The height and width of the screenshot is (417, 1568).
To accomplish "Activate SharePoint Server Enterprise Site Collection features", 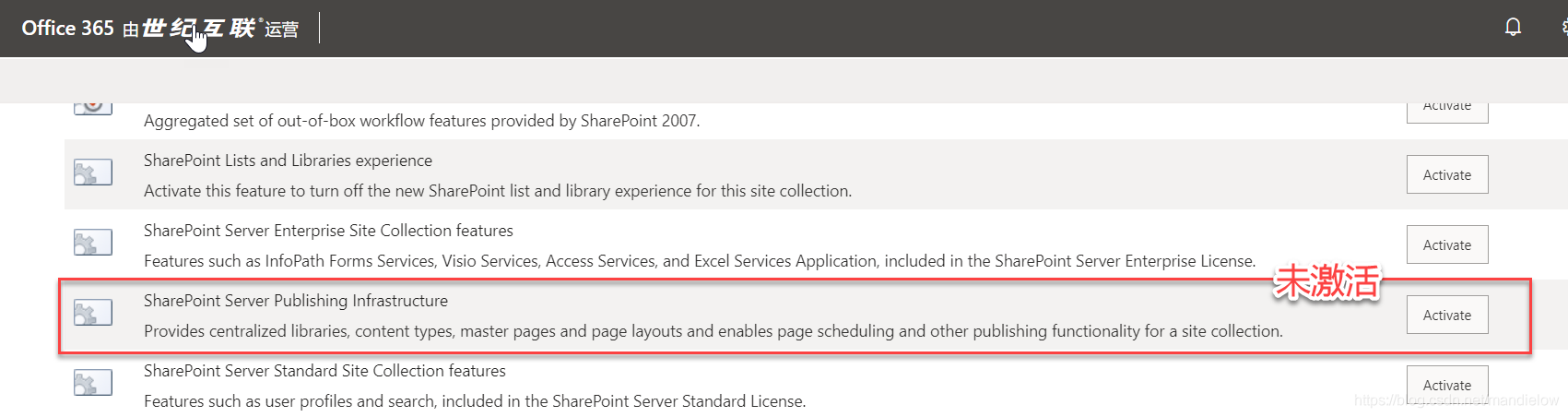I will pos(1447,244).
